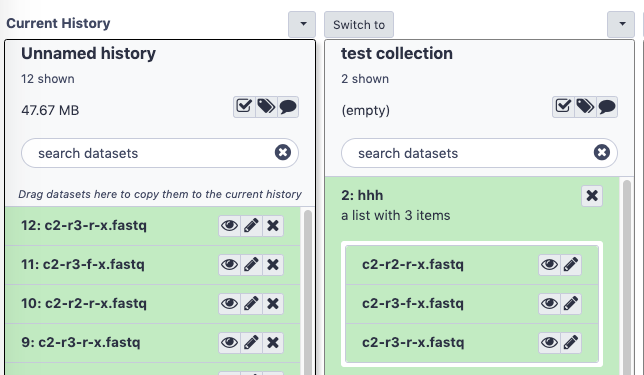
Task: Edit attributes of 12: c2-r3-r-x.fastq
Action: [x=251, y=225]
